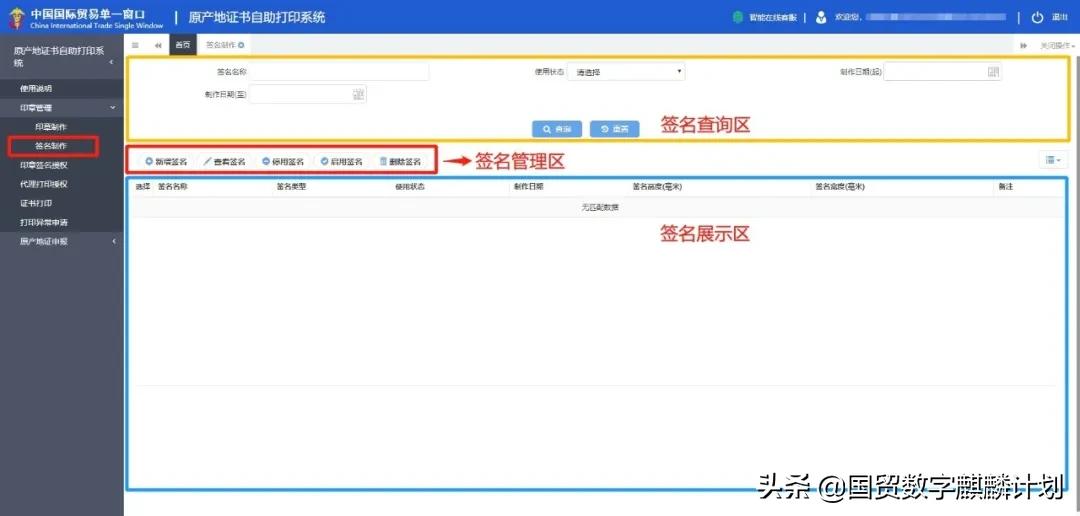The image size is (1080, 516).
Task: Move tabs right with the double-right arrow
Action: coord(1024,45)
